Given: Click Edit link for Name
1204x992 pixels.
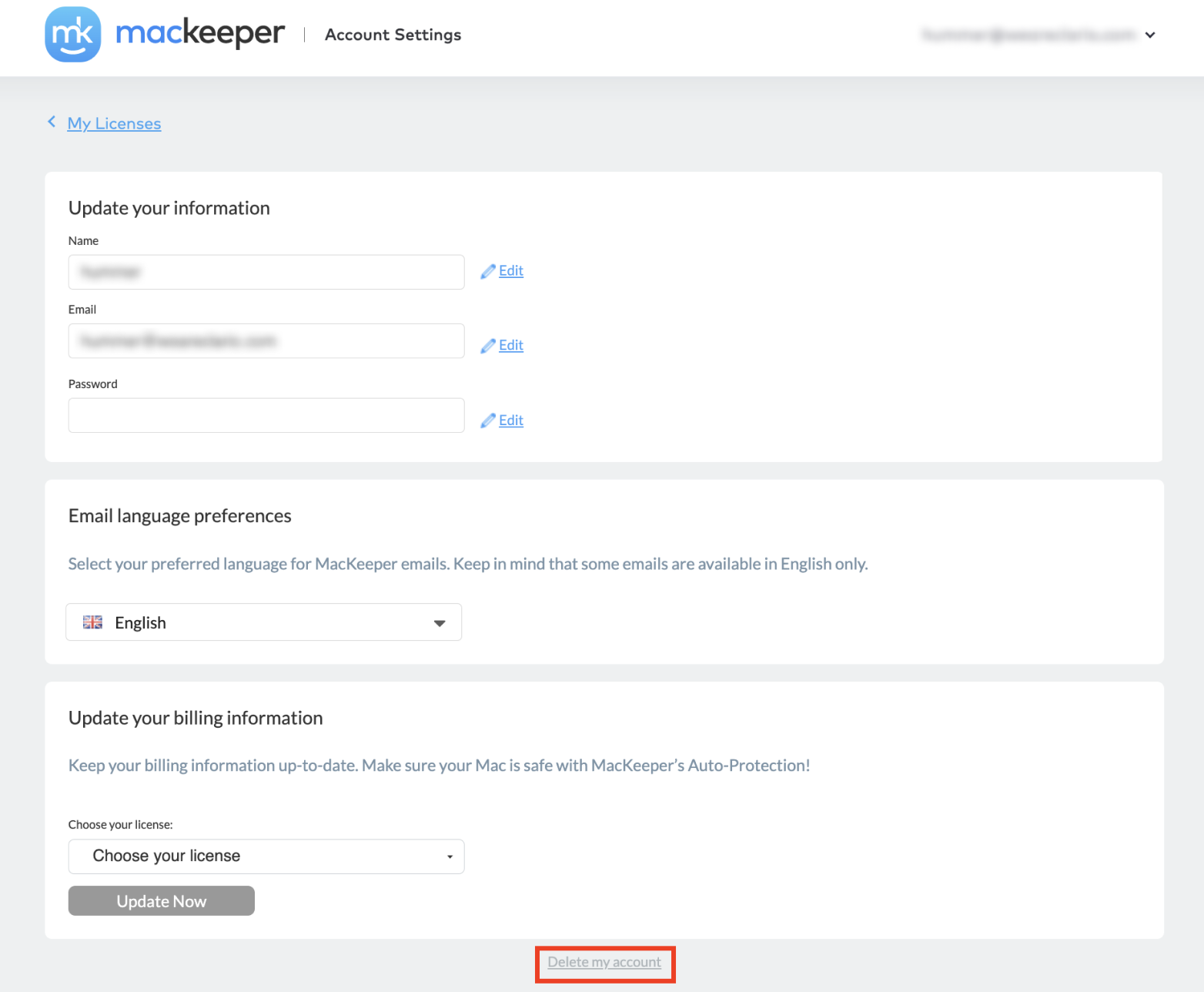Looking at the screenshot, I should (x=511, y=271).
